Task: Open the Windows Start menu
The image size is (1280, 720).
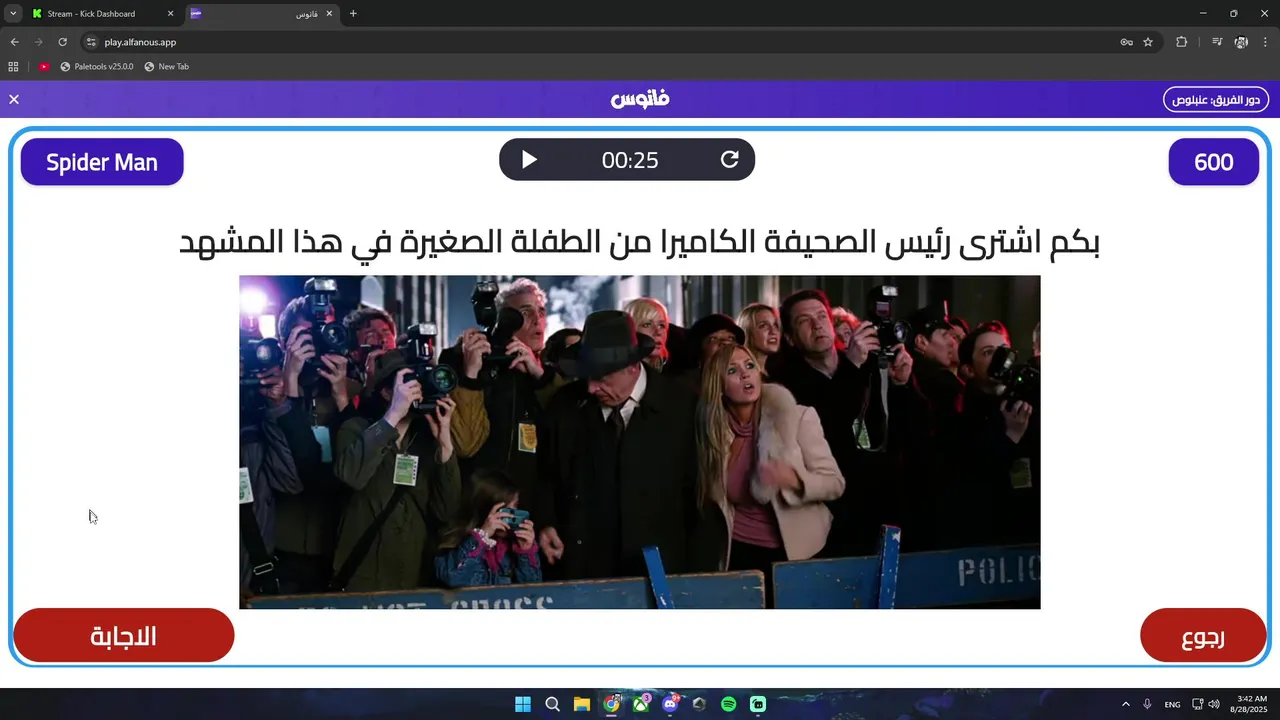Action: pos(523,704)
